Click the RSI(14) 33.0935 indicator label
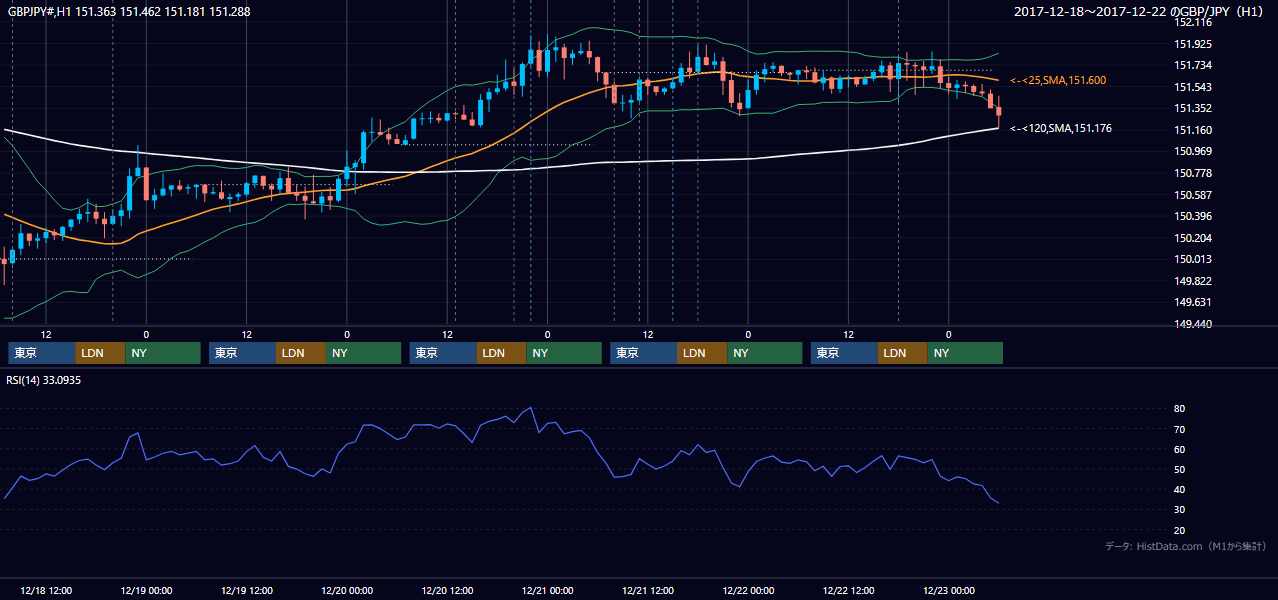The width and height of the screenshot is (1278, 600). click(x=43, y=380)
